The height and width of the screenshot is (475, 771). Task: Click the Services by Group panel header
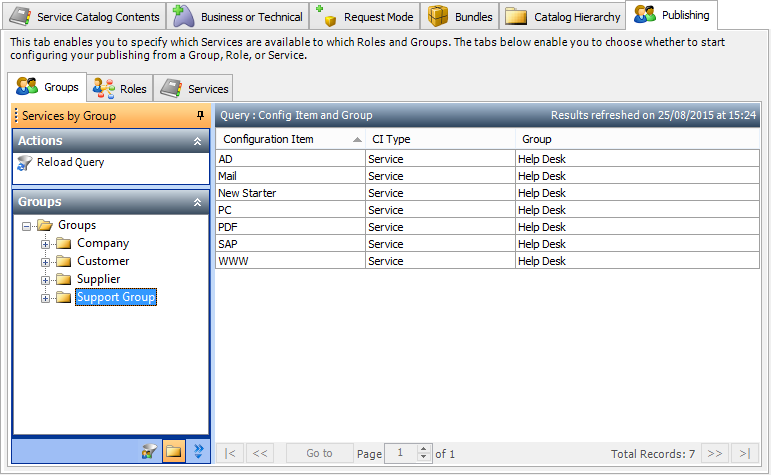point(111,116)
